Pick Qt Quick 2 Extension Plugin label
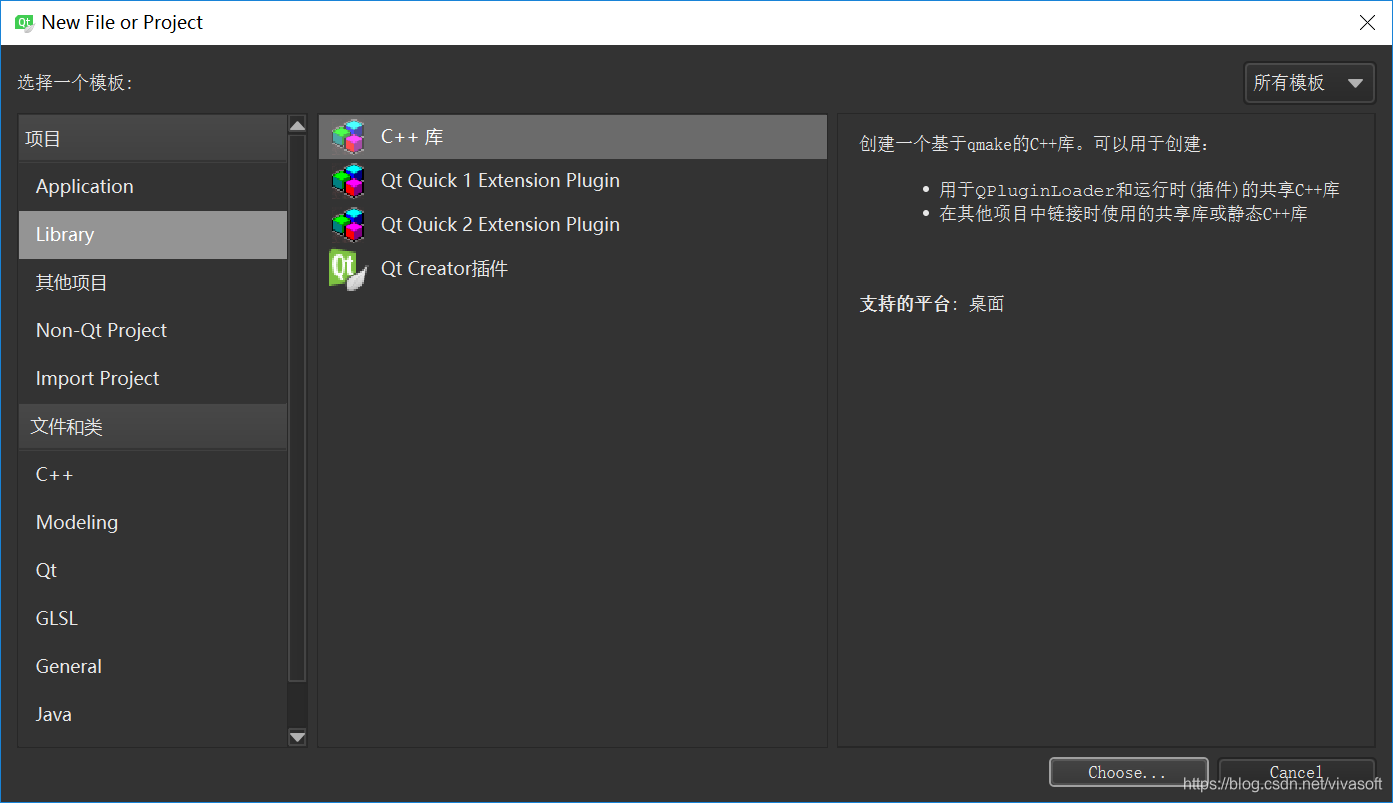1393x803 pixels. [x=500, y=225]
